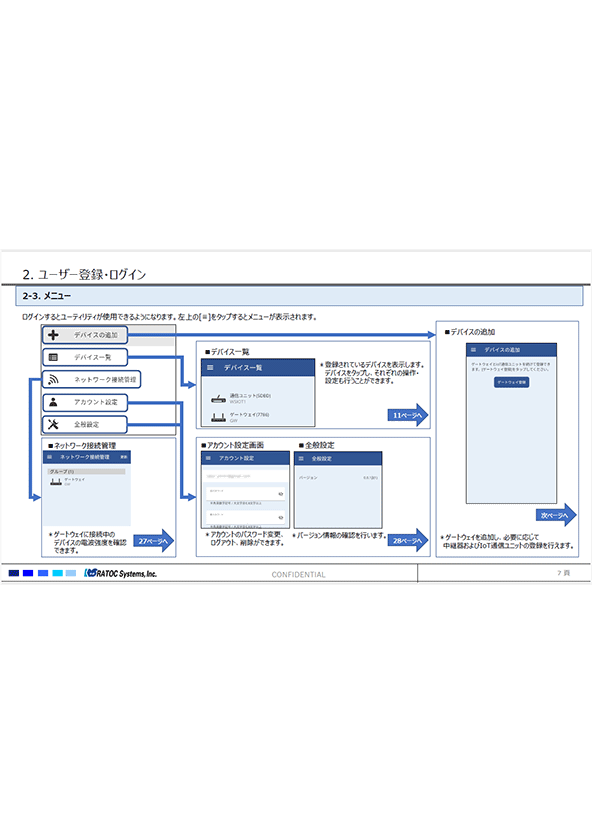592x835 pixels.
Task: Select the デバイス一覧 list icon
Action: point(53,357)
